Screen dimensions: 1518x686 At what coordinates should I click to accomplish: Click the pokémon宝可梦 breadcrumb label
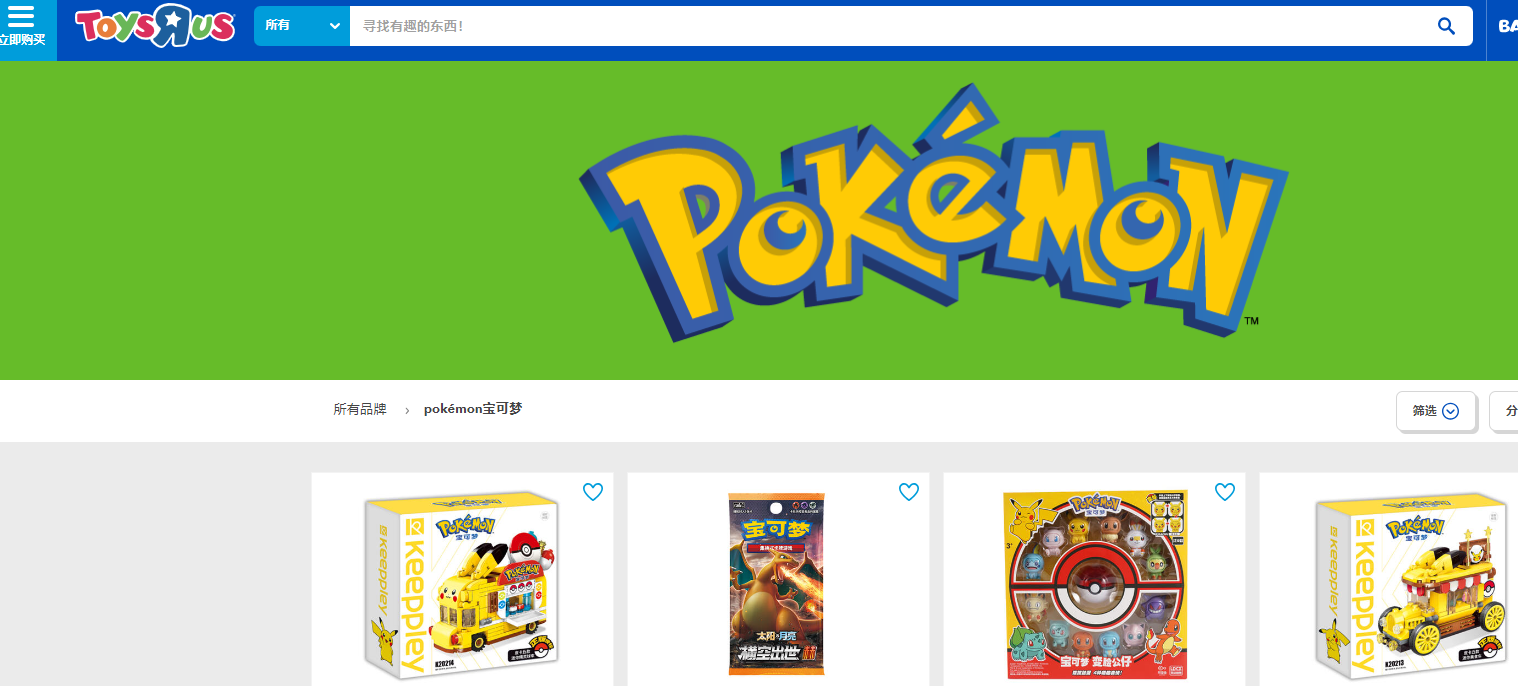click(x=473, y=410)
